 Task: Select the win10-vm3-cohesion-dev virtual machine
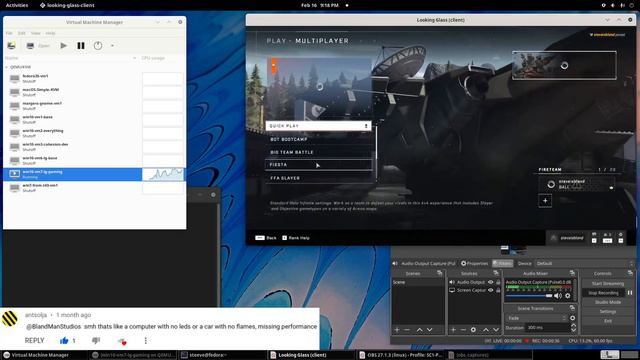(73, 147)
